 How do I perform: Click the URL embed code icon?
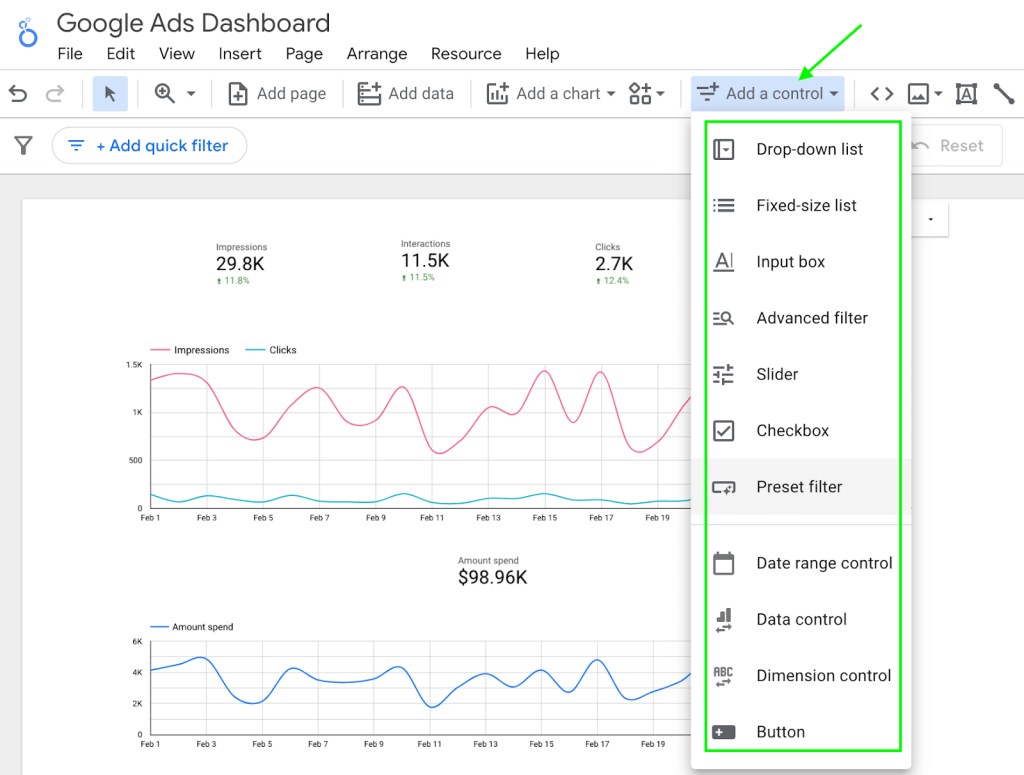[x=882, y=94]
